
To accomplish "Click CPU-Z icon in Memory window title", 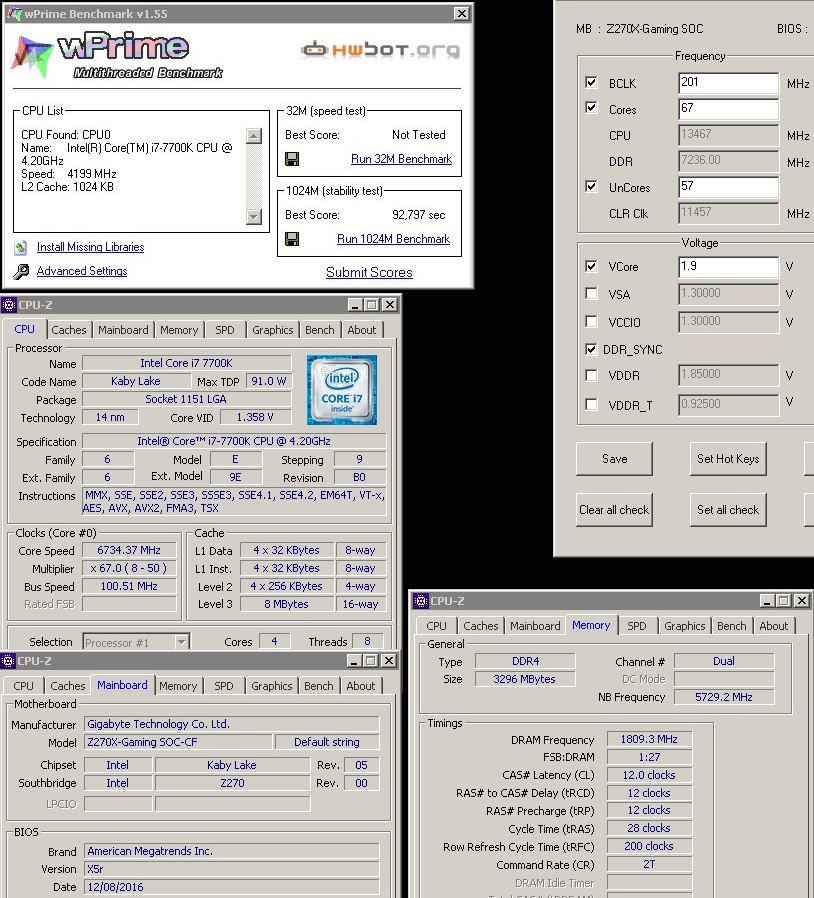I will pos(420,601).
